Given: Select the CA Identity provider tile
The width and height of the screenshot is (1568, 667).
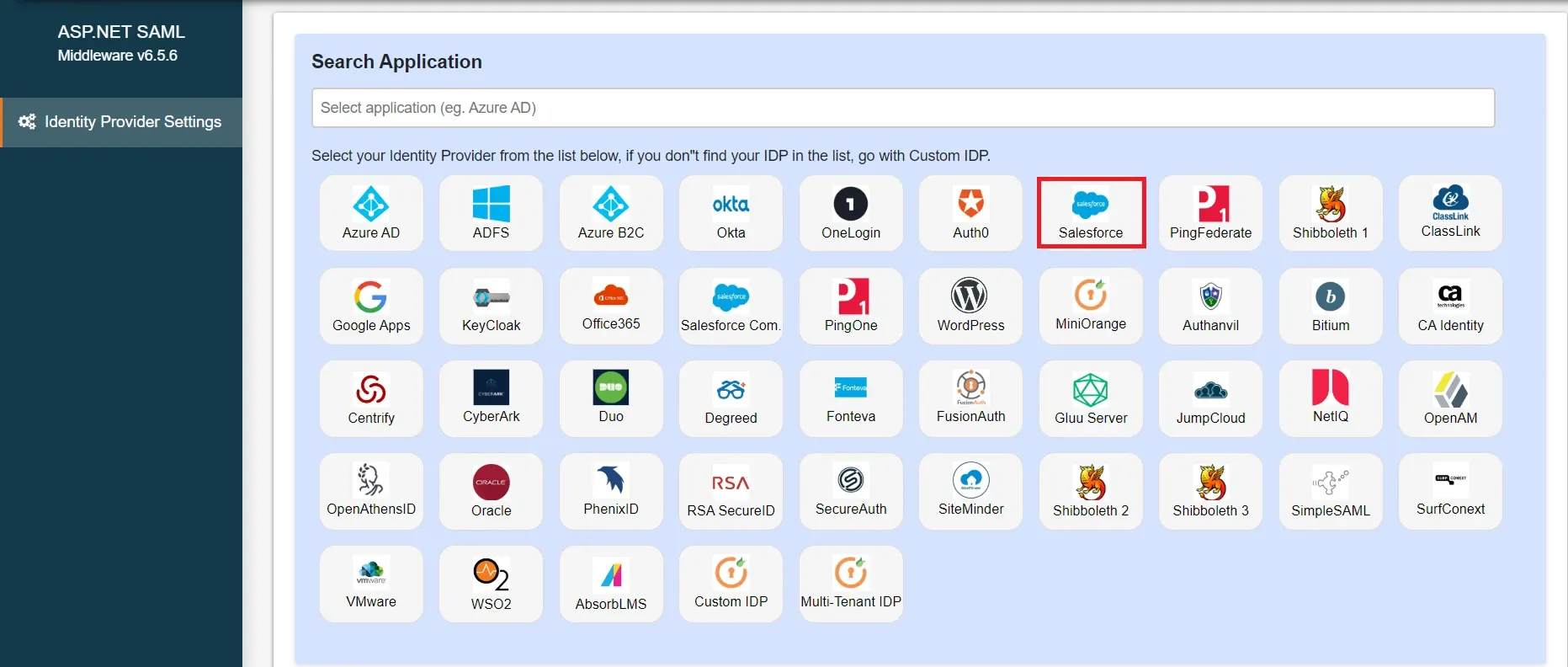Looking at the screenshot, I should [1450, 306].
